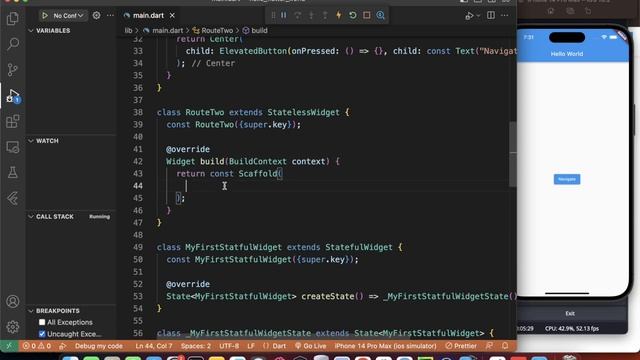Image resolution: width=640 pixels, height=360 pixels.
Task: Disable the Uncaught Exceptions breakpoint checkbox
Action: 42,334
